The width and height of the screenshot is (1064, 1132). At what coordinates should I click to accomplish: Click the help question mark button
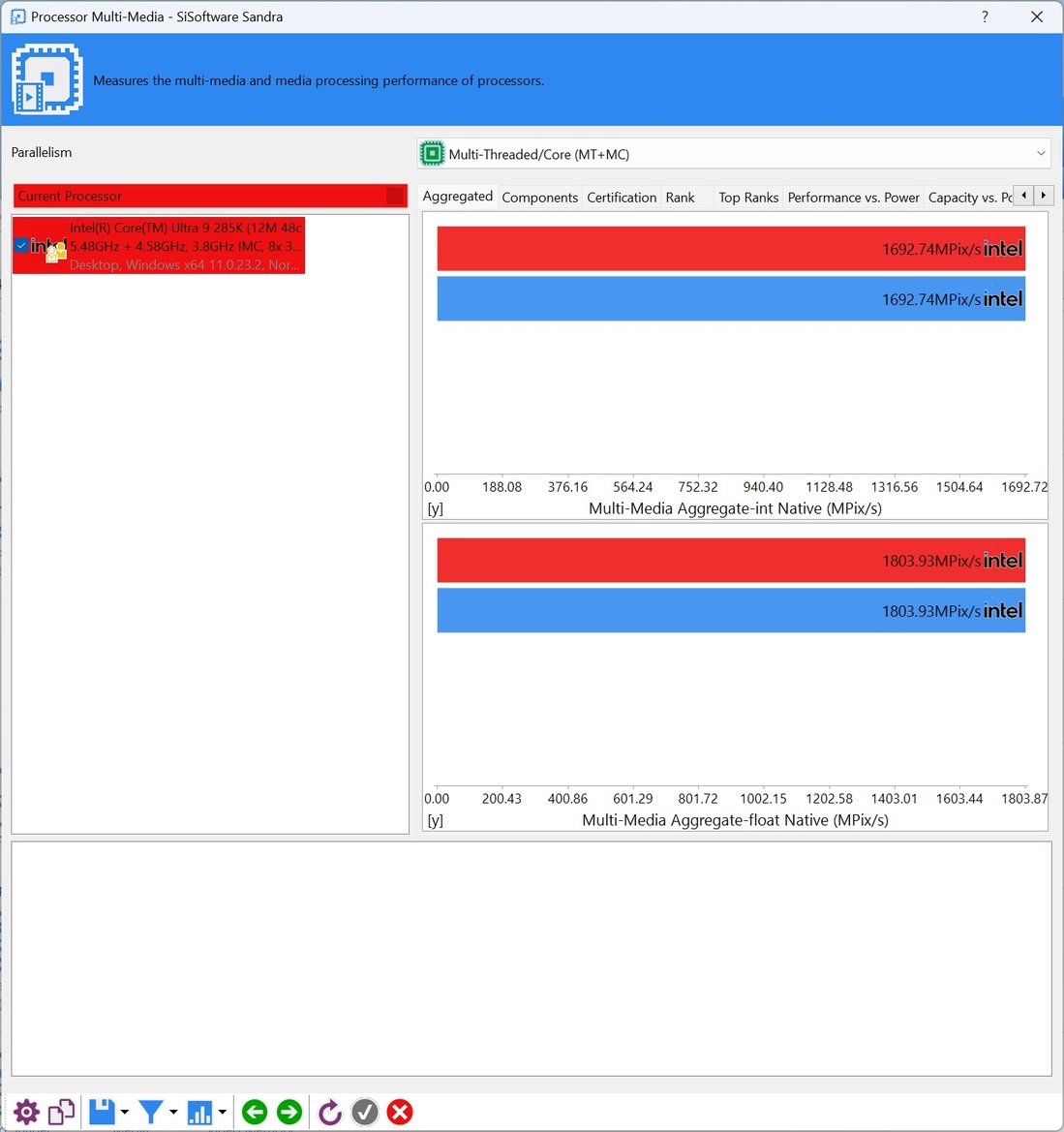[x=985, y=16]
